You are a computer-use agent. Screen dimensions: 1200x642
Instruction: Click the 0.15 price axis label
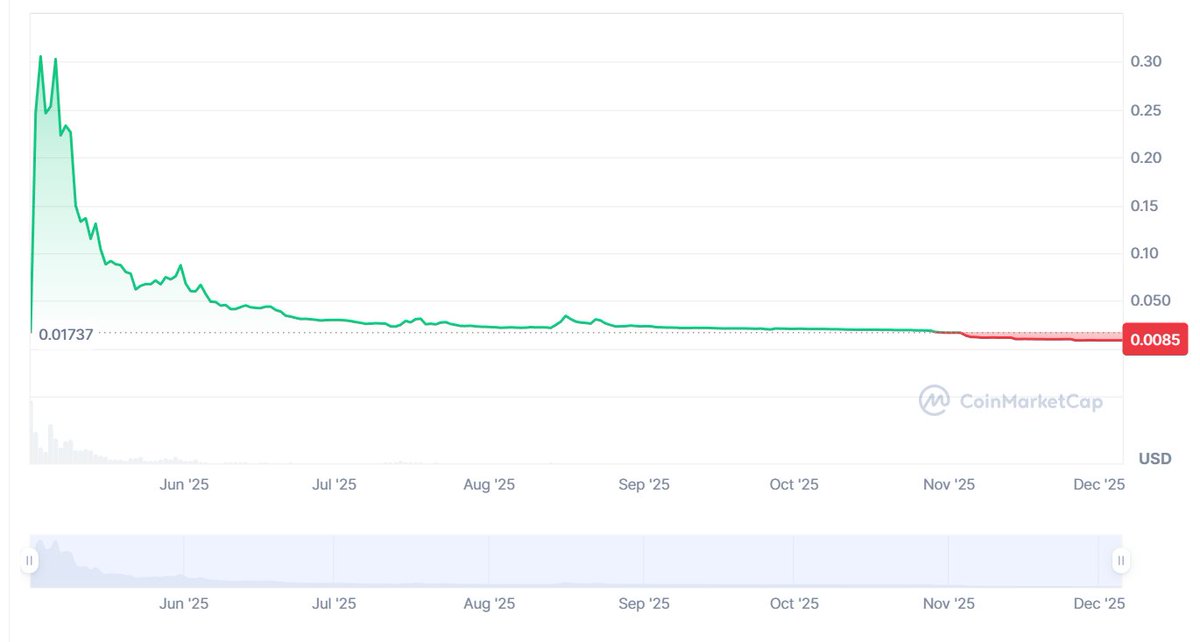pos(1145,206)
